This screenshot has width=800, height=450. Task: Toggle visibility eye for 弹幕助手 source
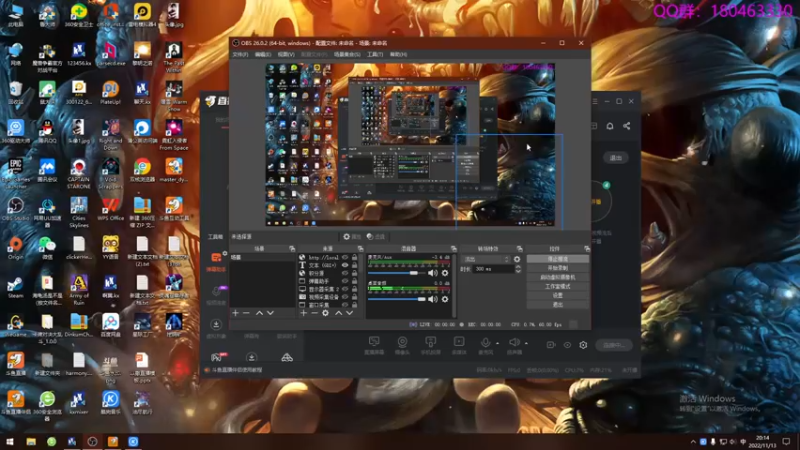(x=345, y=281)
